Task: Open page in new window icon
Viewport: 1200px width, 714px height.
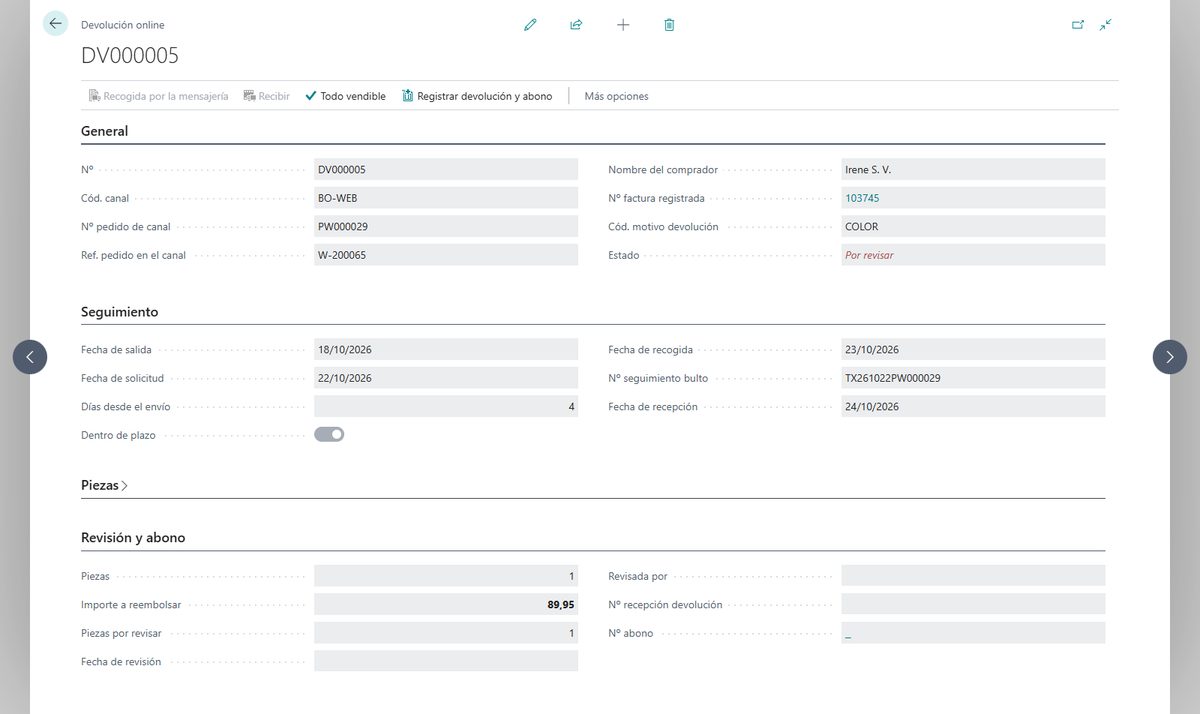Action: point(1078,24)
